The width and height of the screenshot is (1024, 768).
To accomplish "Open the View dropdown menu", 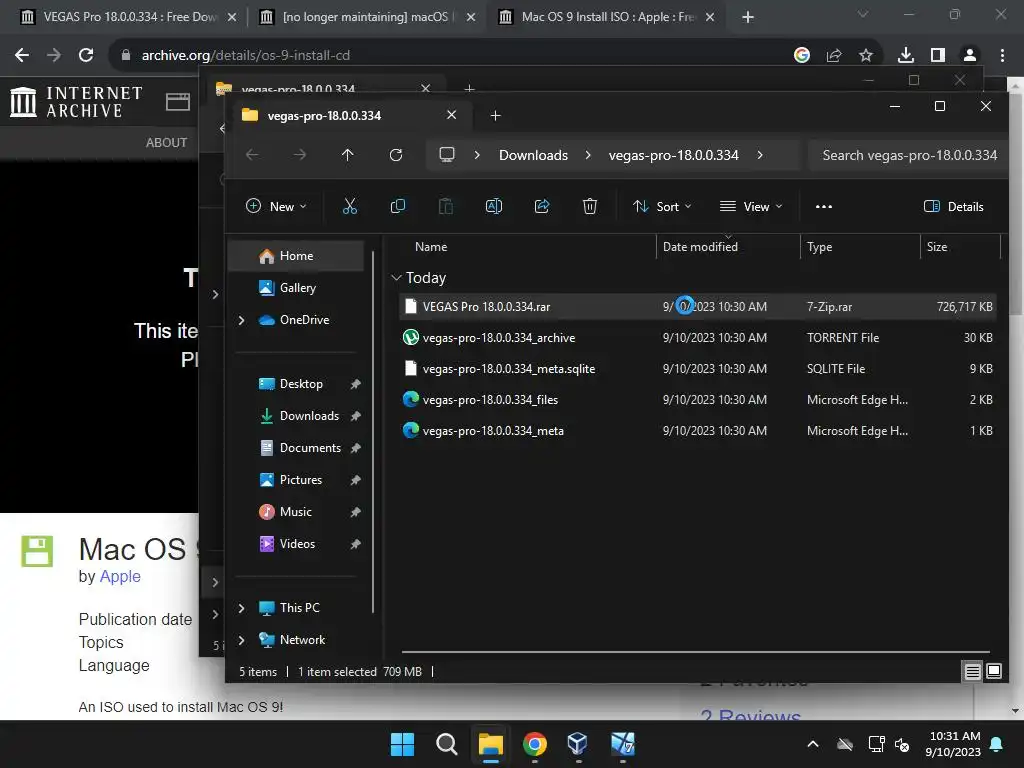I will click(x=750, y=206).
